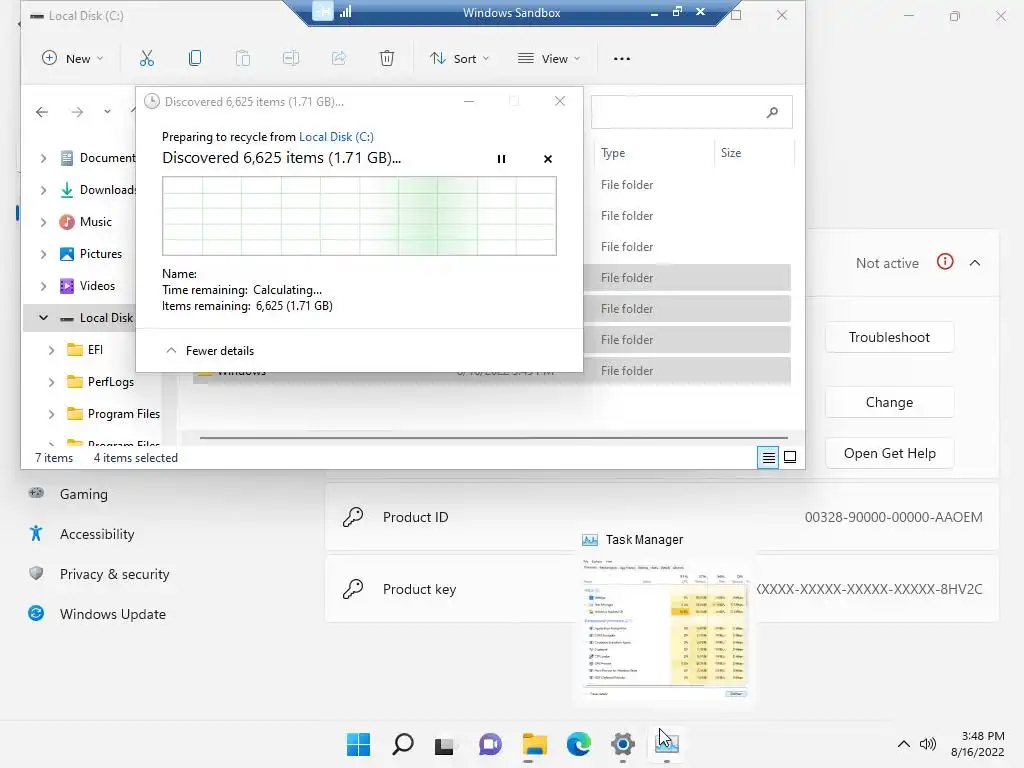Click the Copy icon in File Explorer toolbar
Image resolution: width=1024 pixels, height=768 pixels.
click(195, 59)
